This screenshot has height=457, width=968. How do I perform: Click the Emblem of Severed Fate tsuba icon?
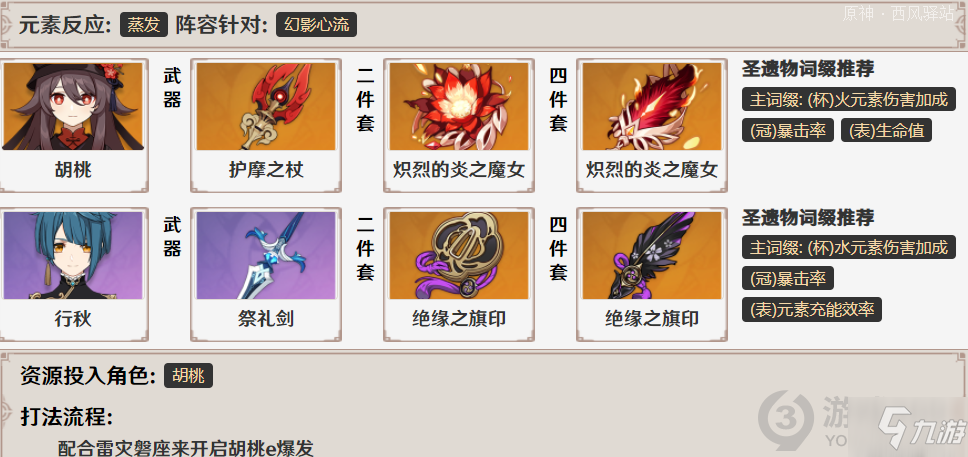coord(459,255)
